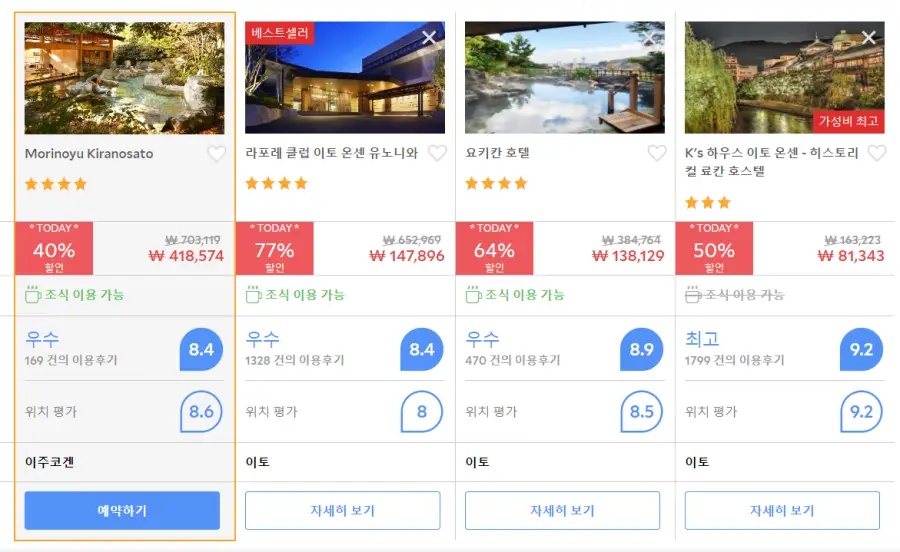
Task: Open the Morinoyu Kiranosato title link
Action: point(89,154)
